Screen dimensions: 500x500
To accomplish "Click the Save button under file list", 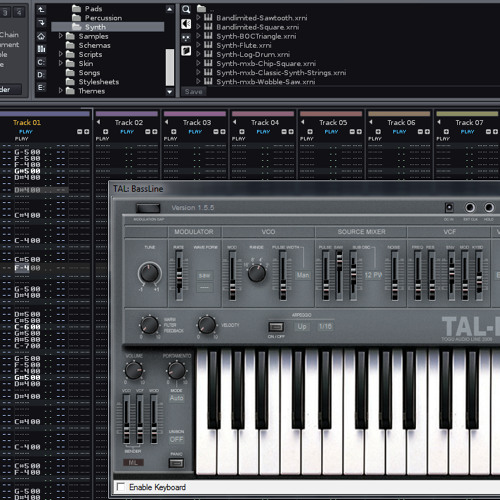I will [193, 92].
